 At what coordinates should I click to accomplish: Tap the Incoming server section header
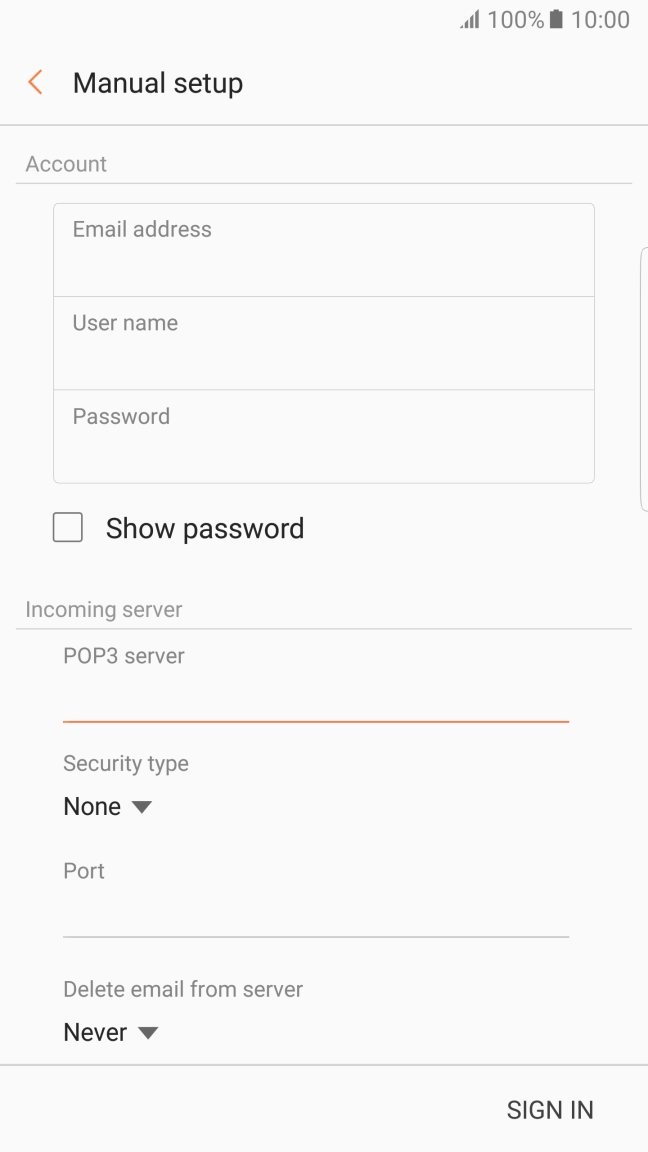coord(104,609)
